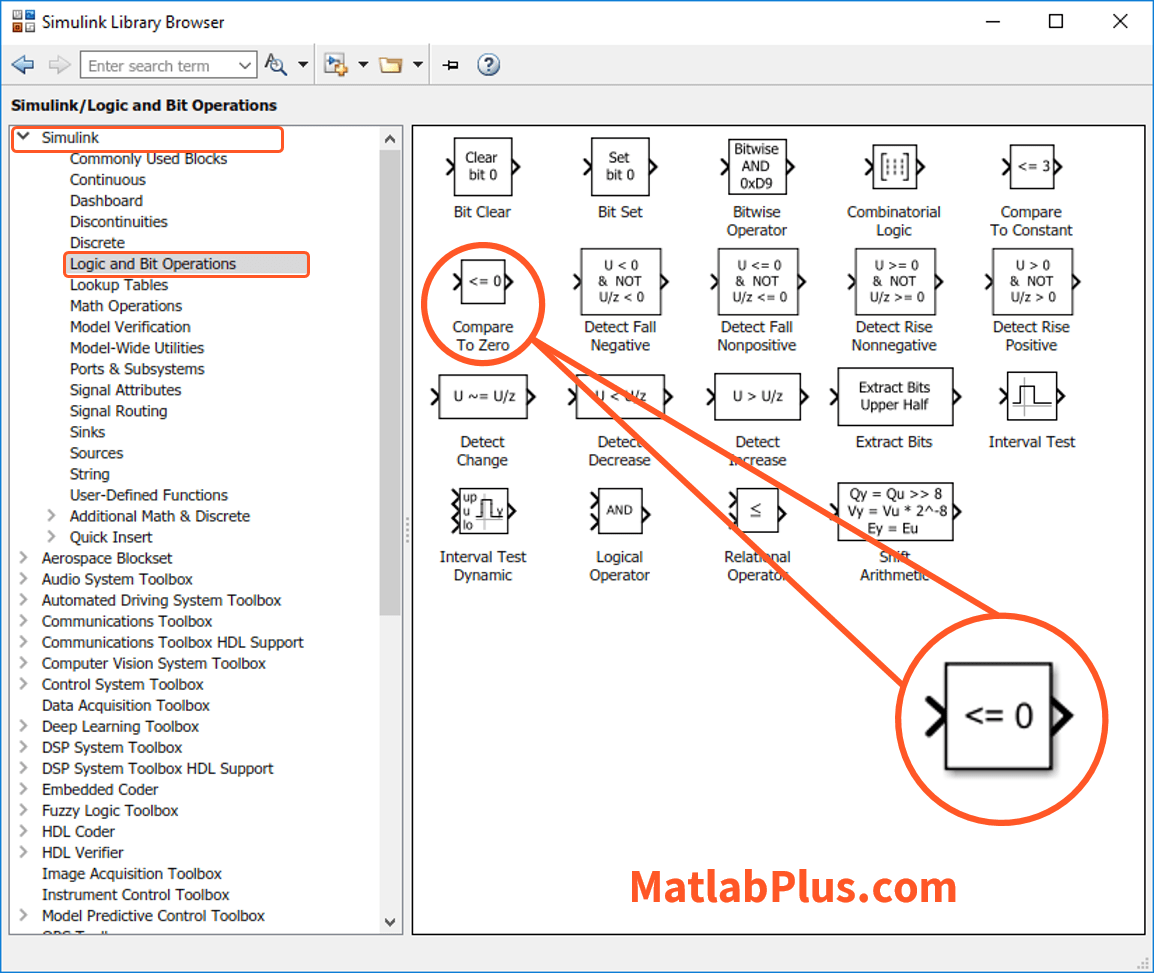Select the Bitwise Operator block
1154x973 pixels.
coord(757,166)
